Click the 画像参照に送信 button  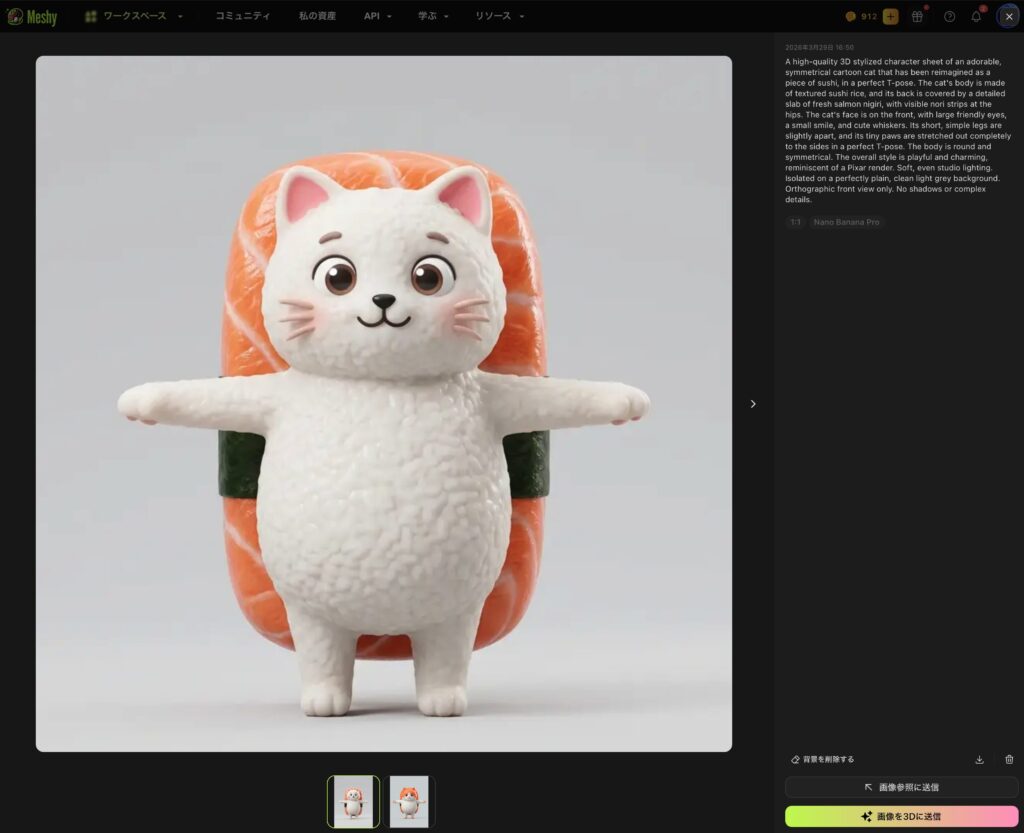point(901,787)
